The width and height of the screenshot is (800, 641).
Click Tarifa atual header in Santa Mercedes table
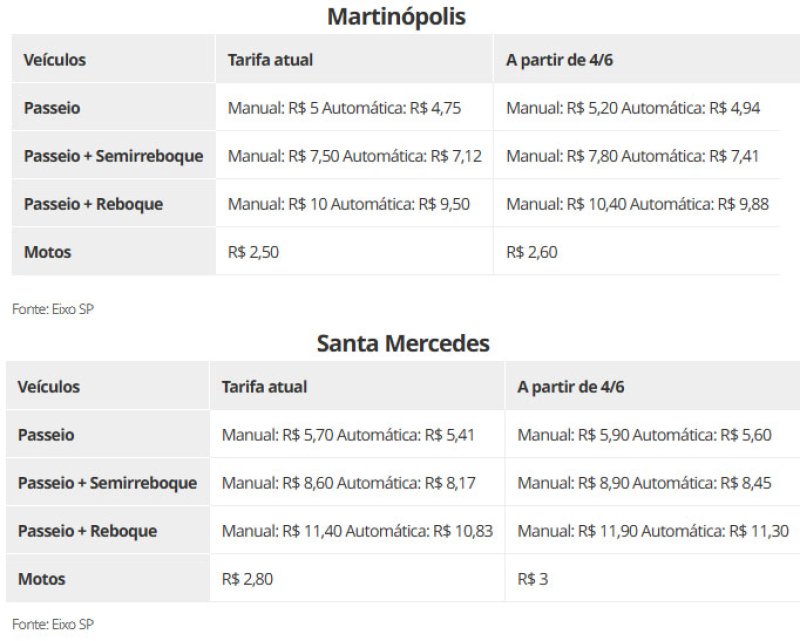click(264, 387)
